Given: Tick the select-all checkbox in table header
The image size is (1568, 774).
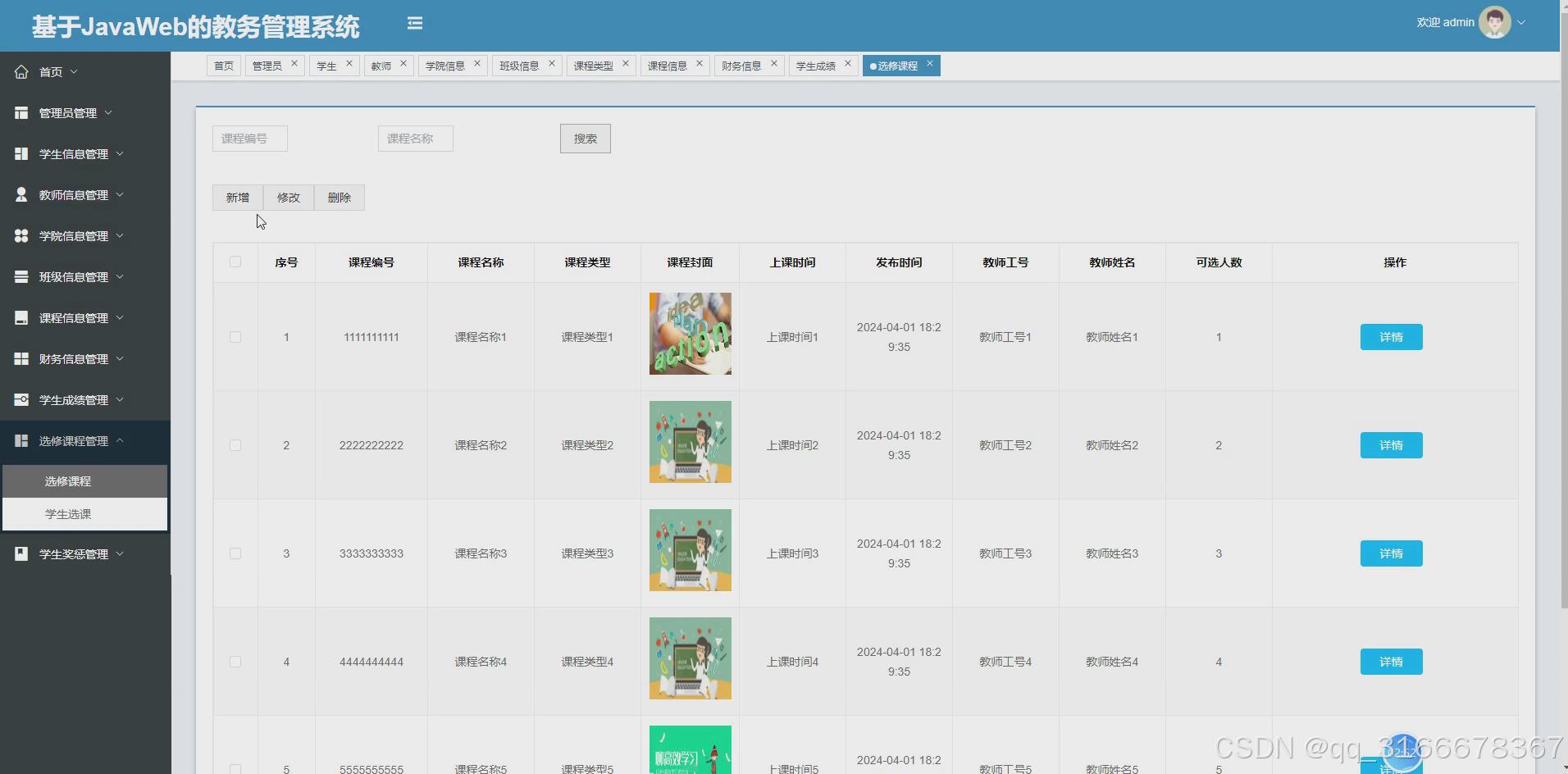Looking at the screenshot, I should (x=235, y=262).
